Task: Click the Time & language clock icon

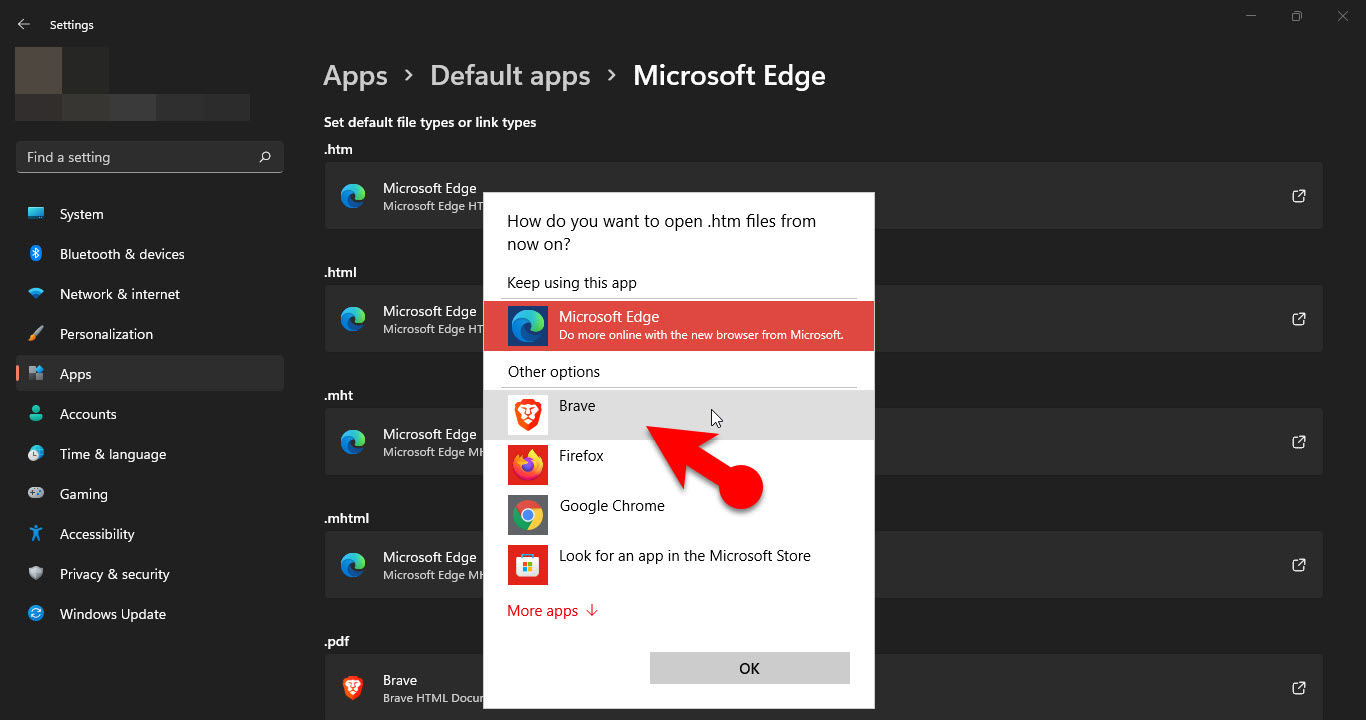Action: [x=36, y=454]
